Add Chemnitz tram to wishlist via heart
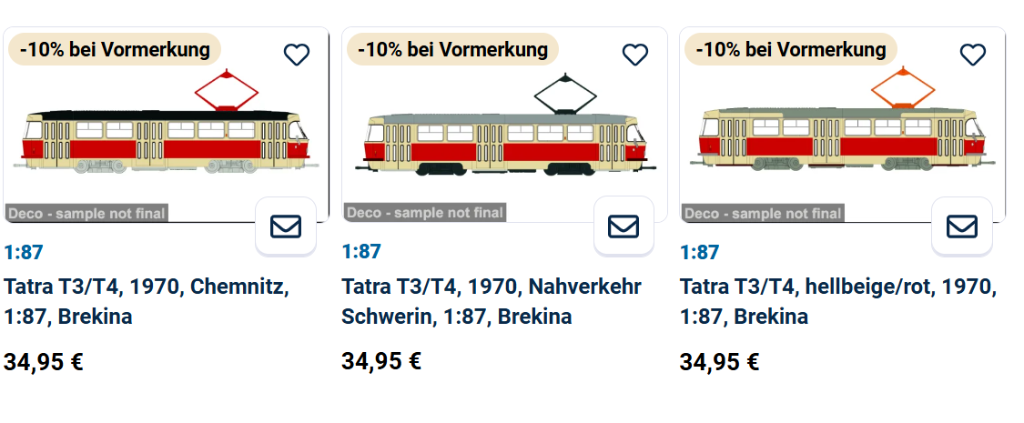The width and height of the screenshot is (1024, 423). click(296, 55)
